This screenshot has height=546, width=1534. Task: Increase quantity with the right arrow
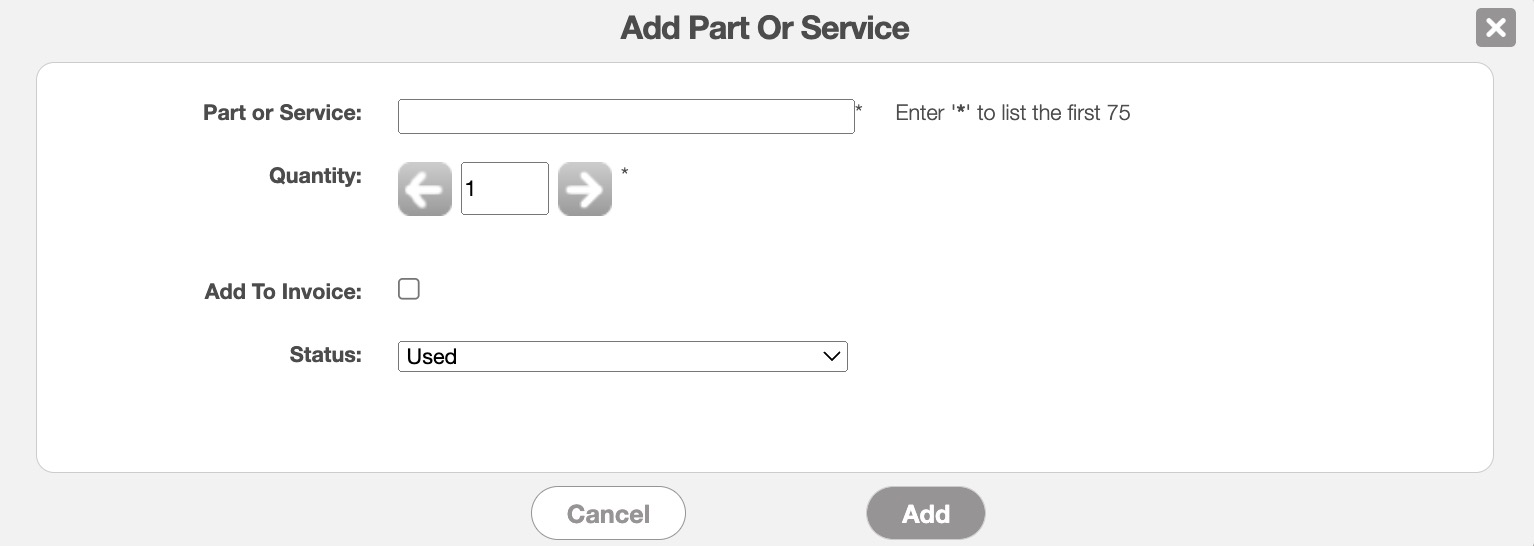pyautogui.click(x=585, y=189)
